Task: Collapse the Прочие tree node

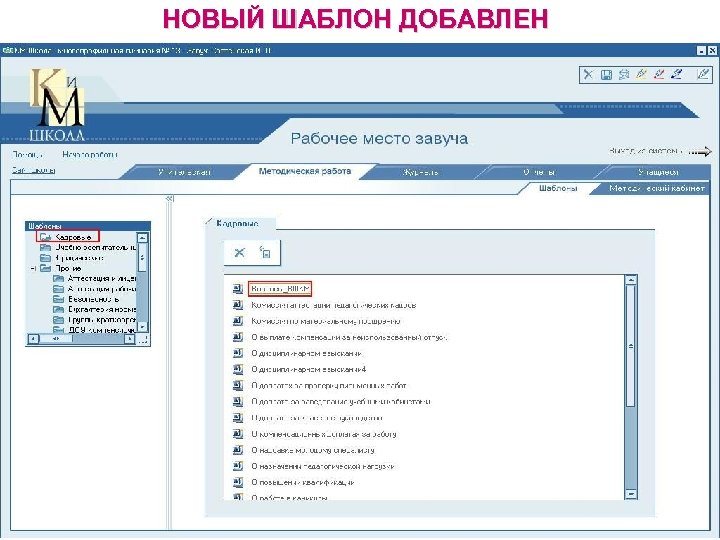Action: coord(33,268)
